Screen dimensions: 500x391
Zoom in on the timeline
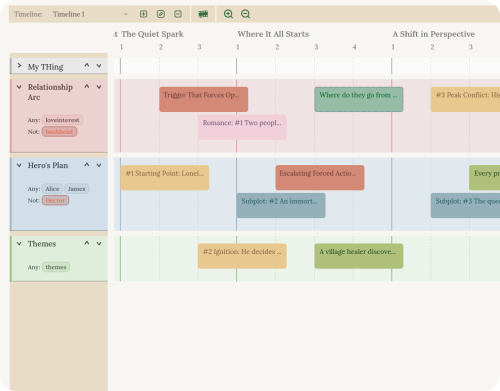[228, 14]
